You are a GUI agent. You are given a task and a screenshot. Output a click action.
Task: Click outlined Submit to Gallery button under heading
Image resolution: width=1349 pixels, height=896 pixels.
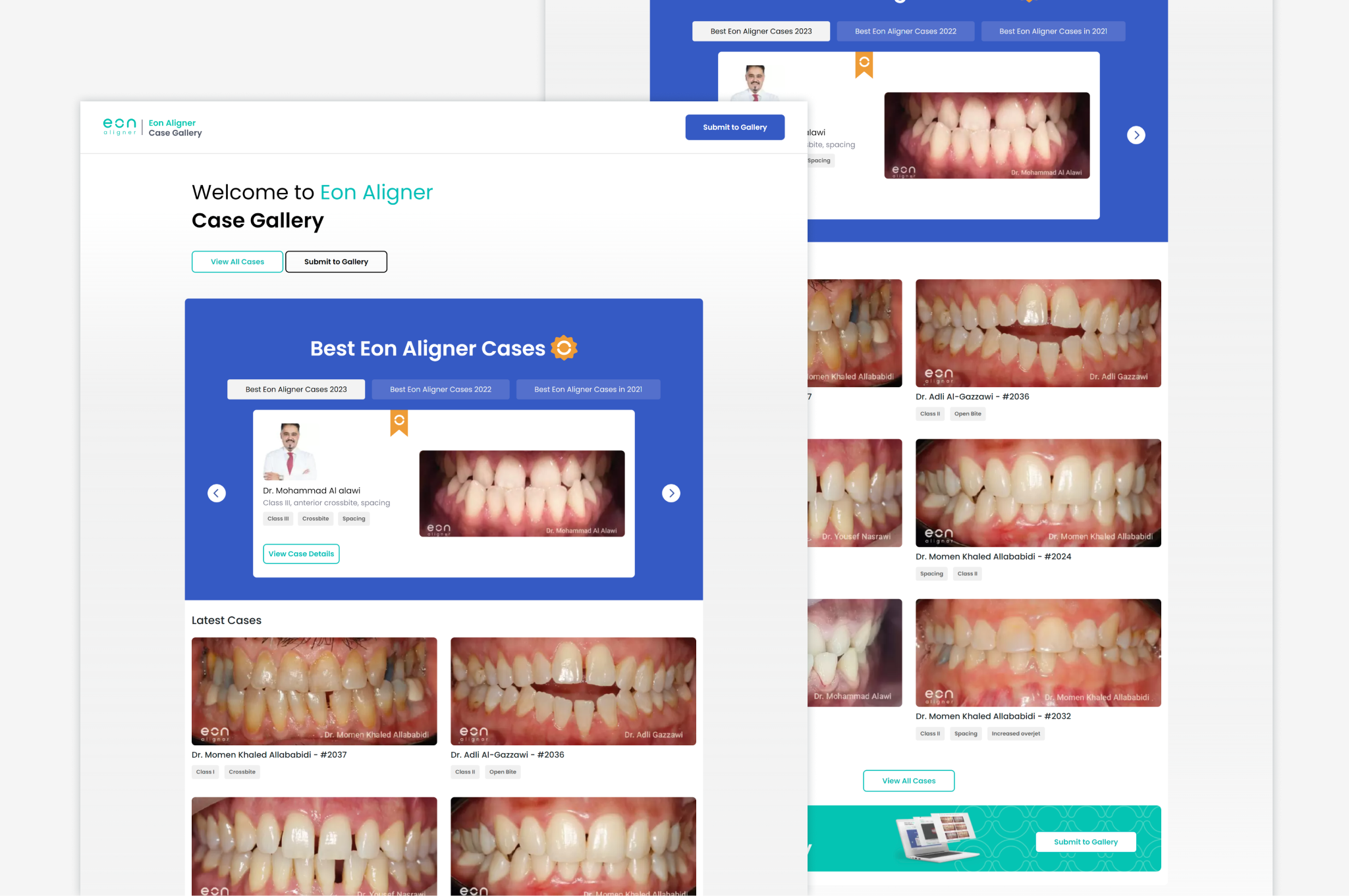pos(336,261)
